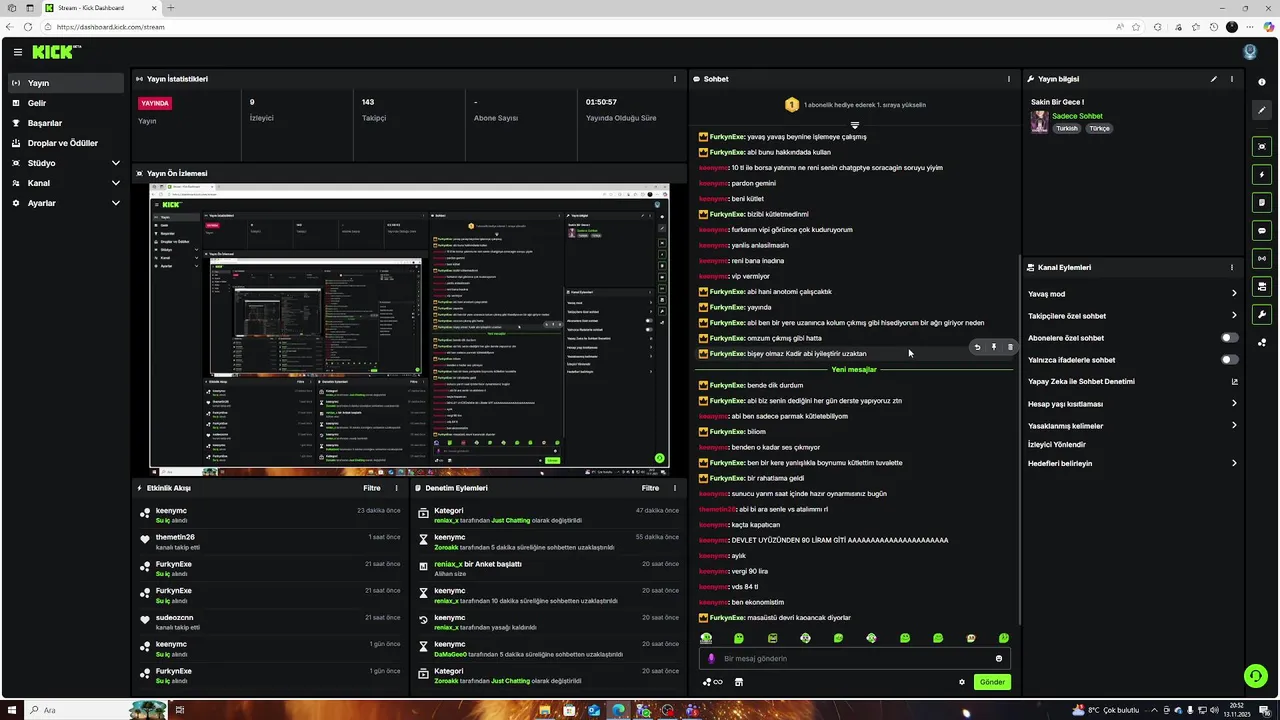Click the viewer focus icon in the right rail
Screen dimensions: 1280x720
[1262, 147]
